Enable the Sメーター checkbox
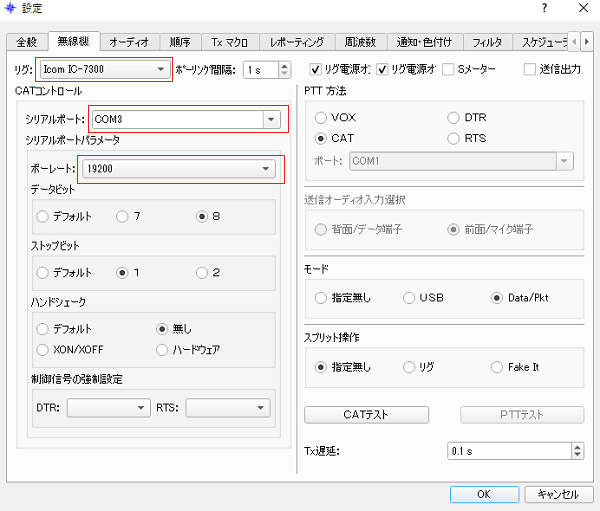Viewport: 600px width, 511px height. click(449, 70)
